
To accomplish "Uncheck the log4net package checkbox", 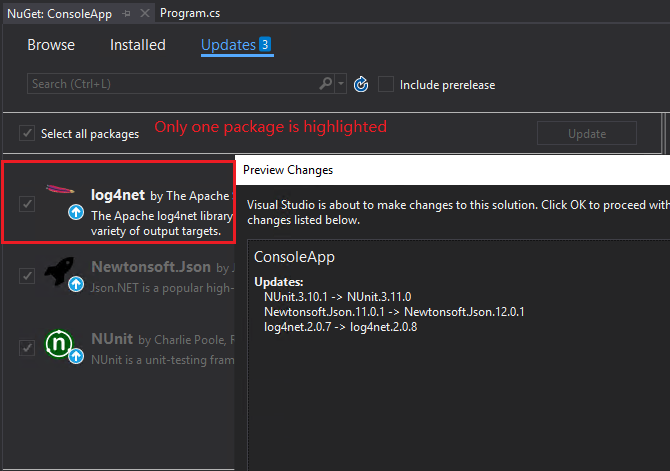I will click(x=27, y=204).
